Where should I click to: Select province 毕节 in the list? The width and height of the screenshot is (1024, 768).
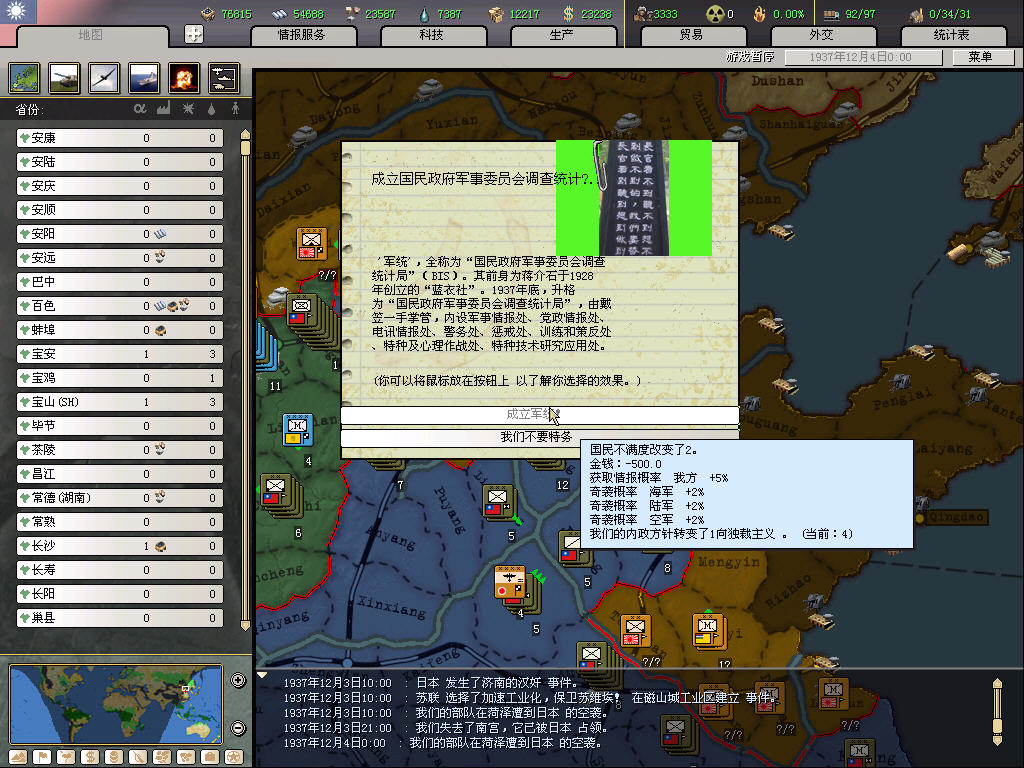(120, 426)
